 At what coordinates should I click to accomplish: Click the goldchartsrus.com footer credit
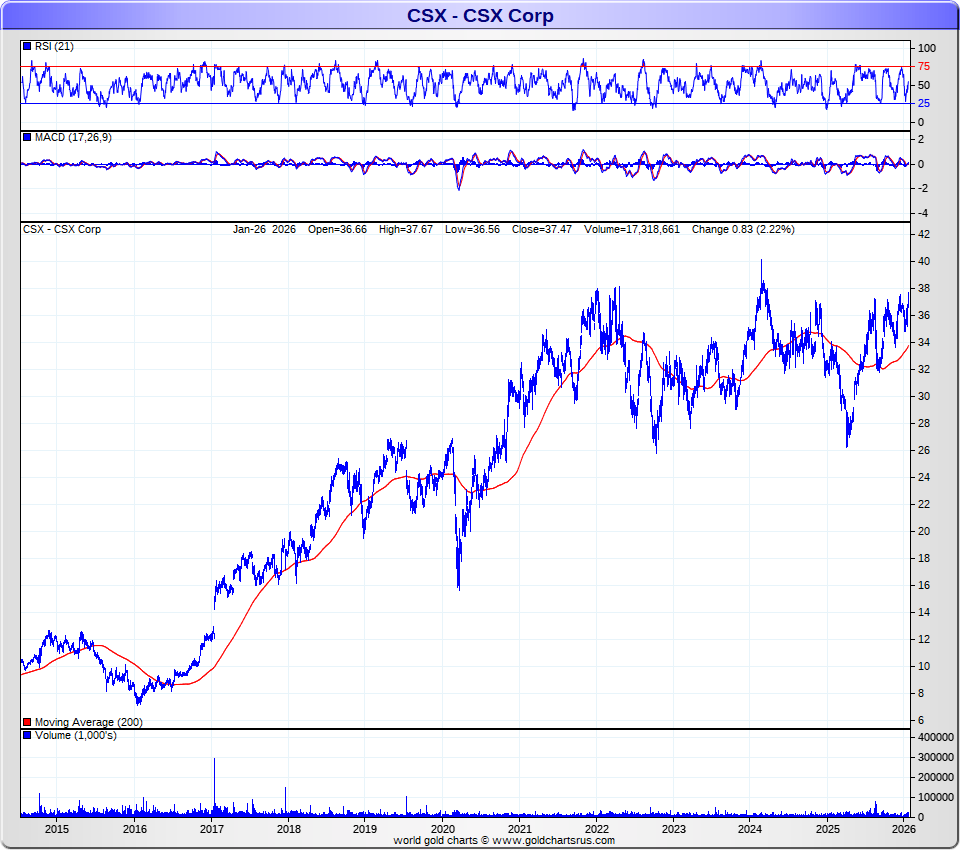click(x=504, y=840)
